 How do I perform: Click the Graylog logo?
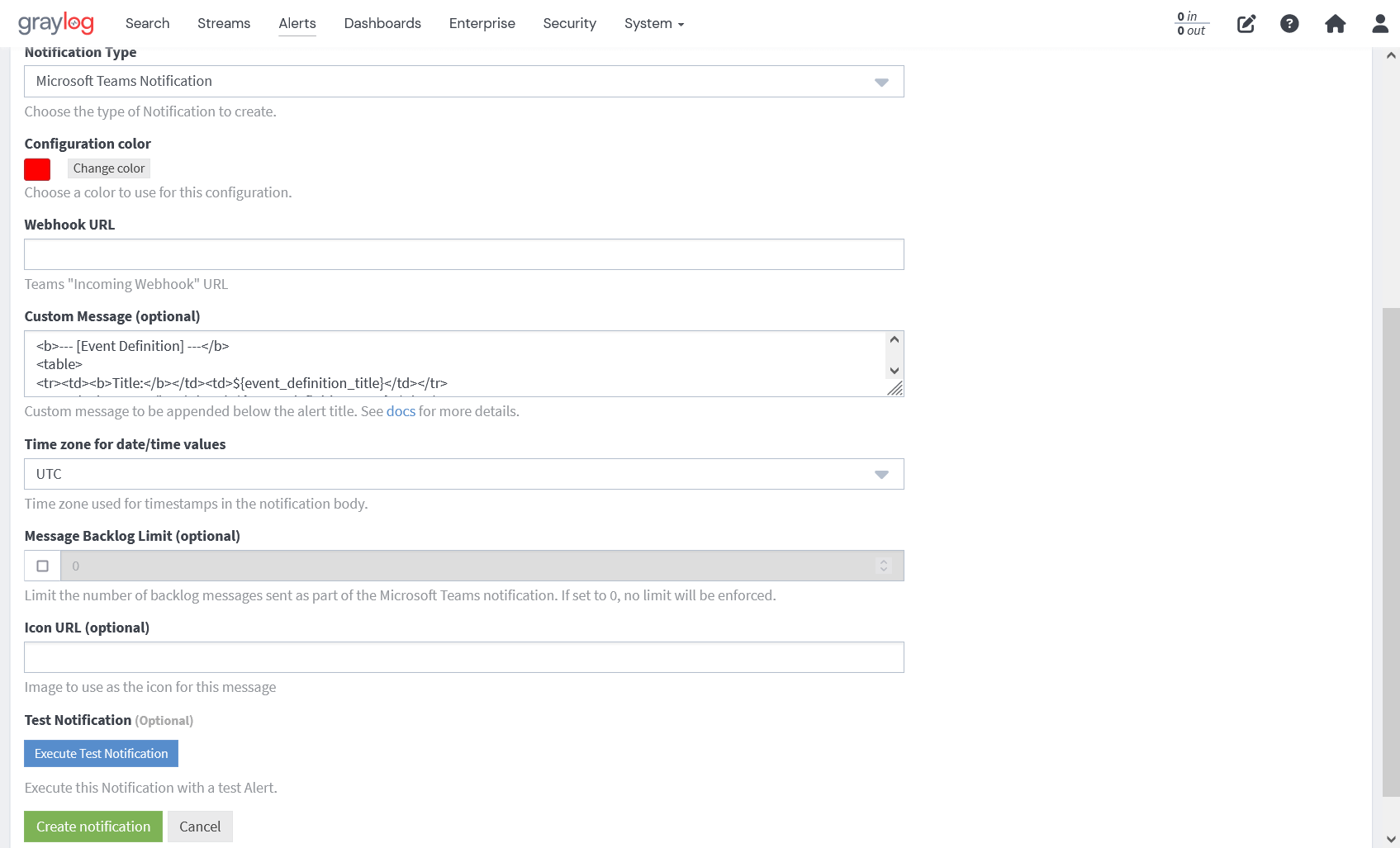[56, 23]
